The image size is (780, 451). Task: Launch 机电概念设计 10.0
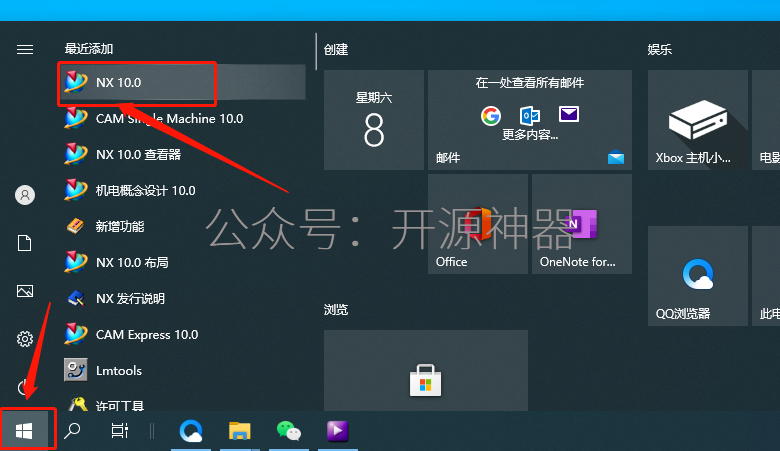click(182, 190)
